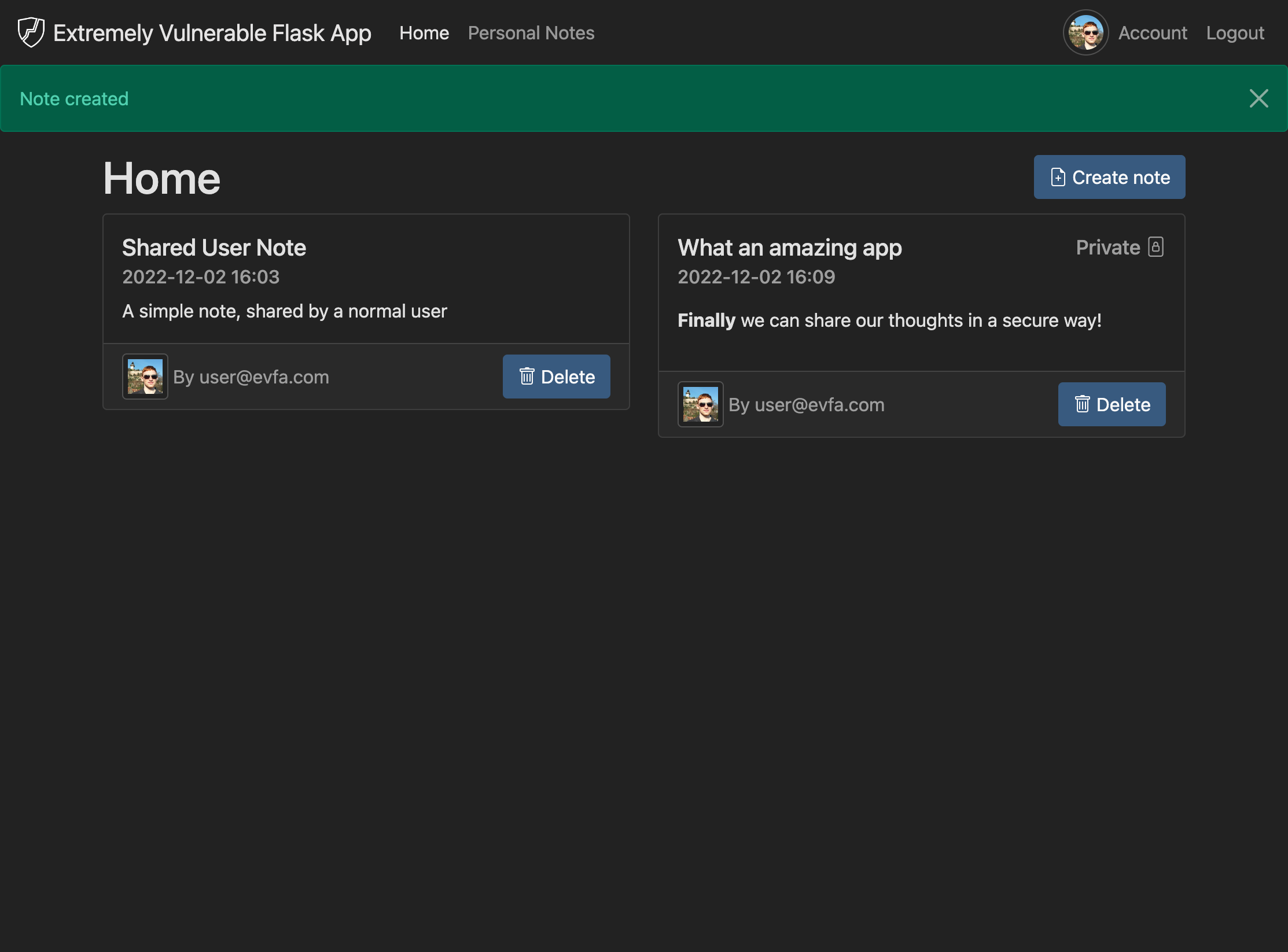This screenshot has width=1288, height=952.
Task: Click author avatar on Shared User Note
Action: (145, 377)
